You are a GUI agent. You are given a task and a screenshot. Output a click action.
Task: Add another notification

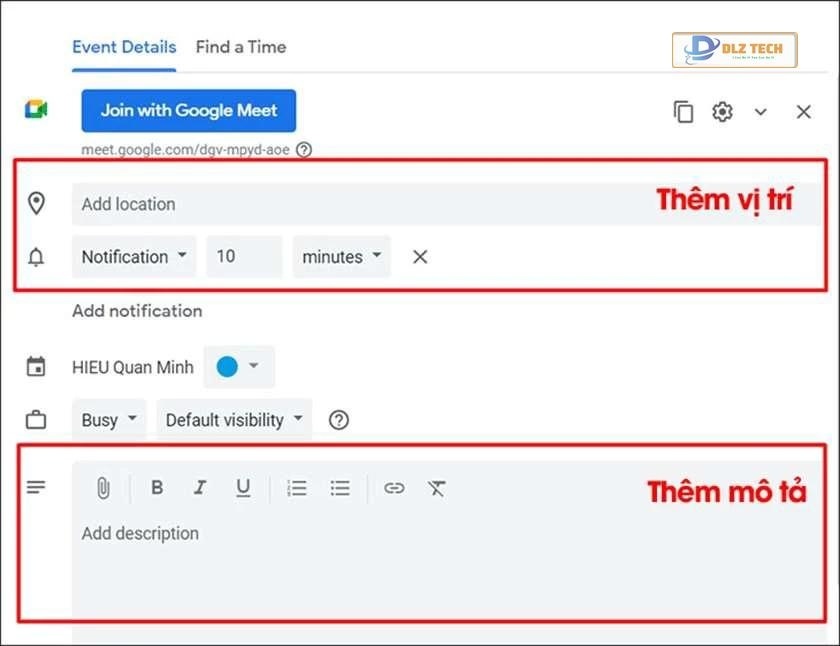[x=137, y=311]
